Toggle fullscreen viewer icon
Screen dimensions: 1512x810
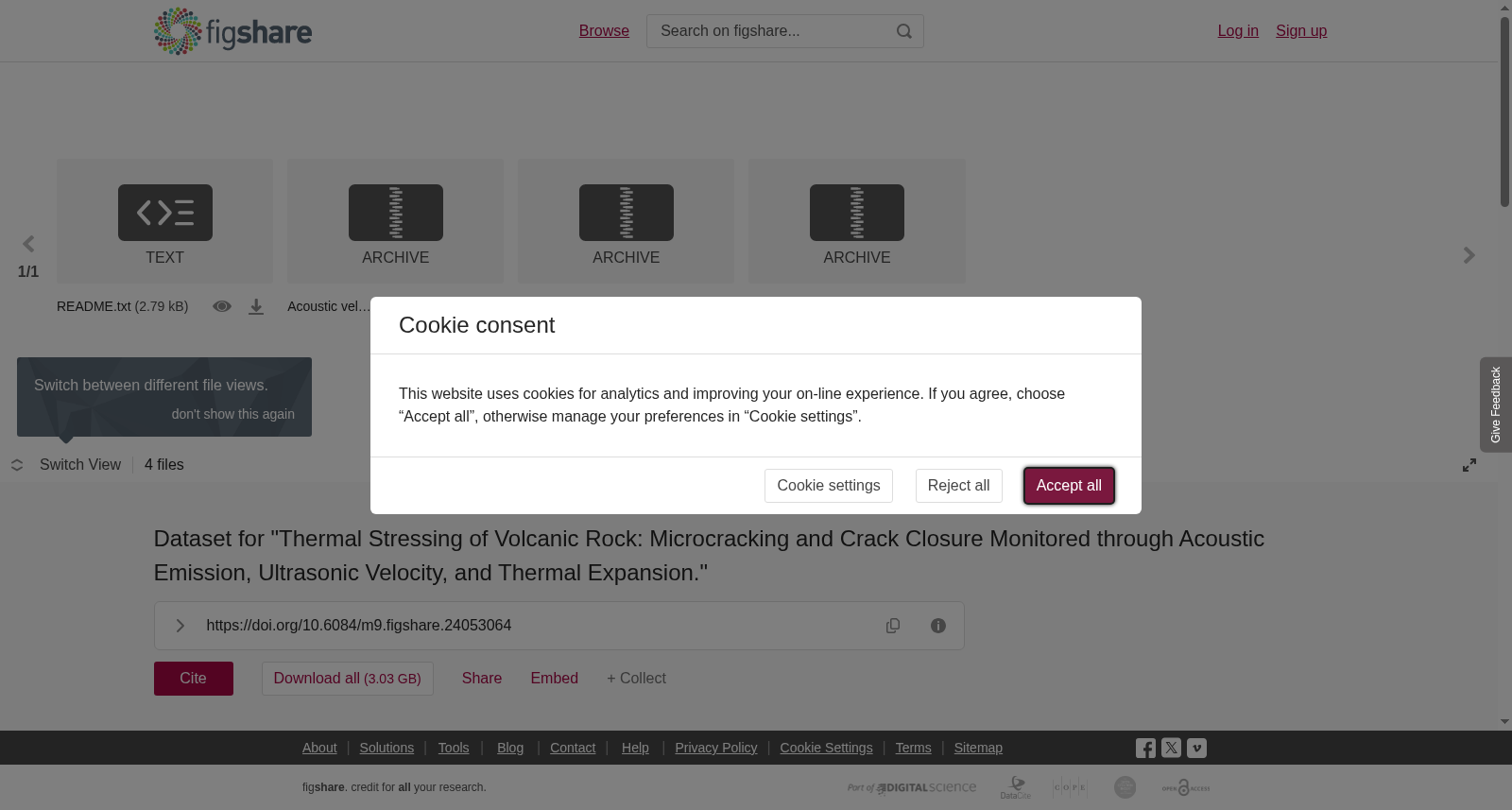tap(1469, 465)
